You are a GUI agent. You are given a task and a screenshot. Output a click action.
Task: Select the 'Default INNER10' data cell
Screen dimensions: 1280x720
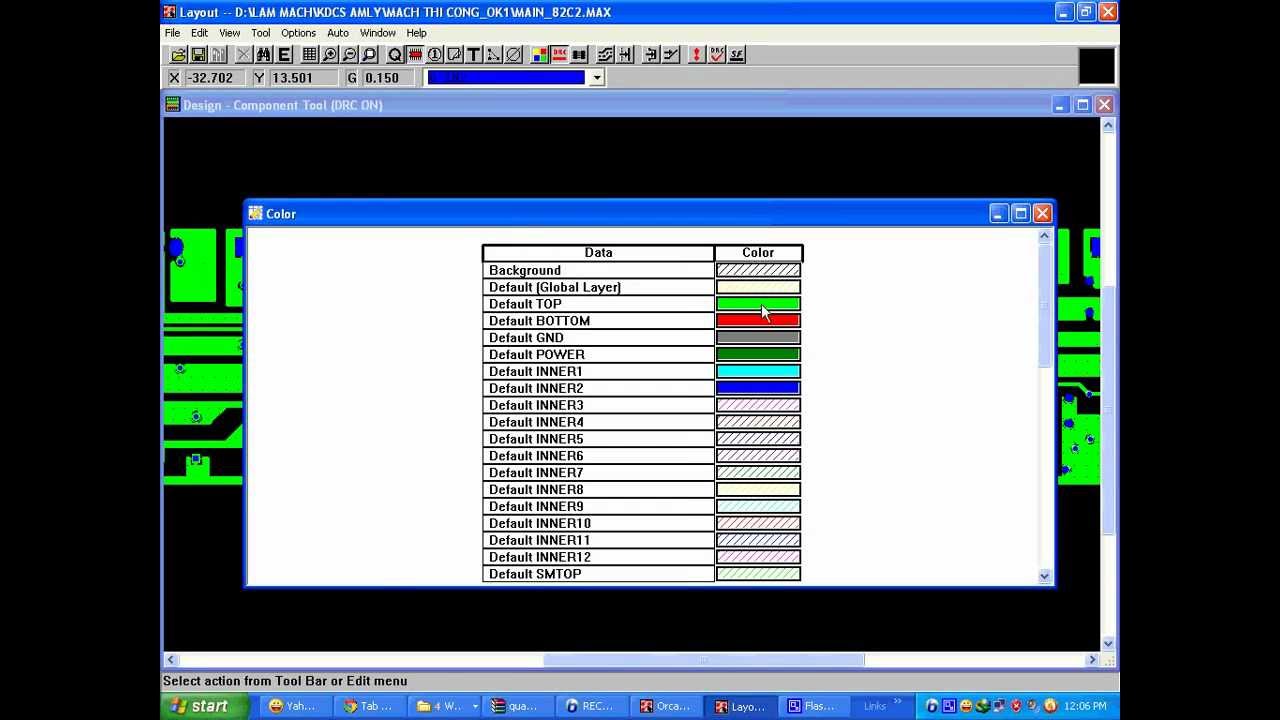tap(598, 523)
